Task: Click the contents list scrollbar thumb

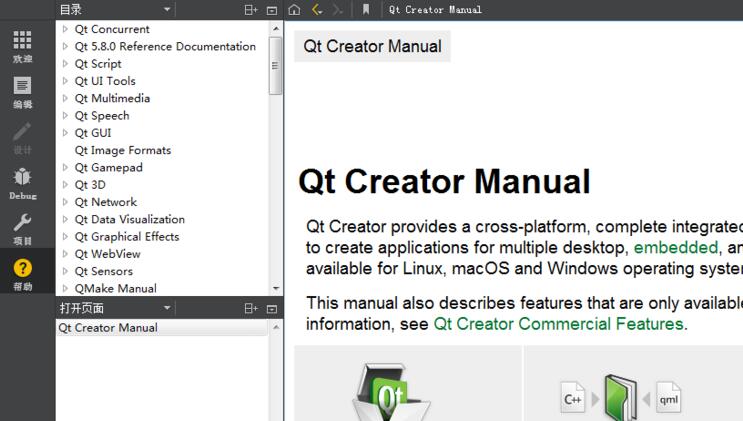Action: click(x=275, y=65)
